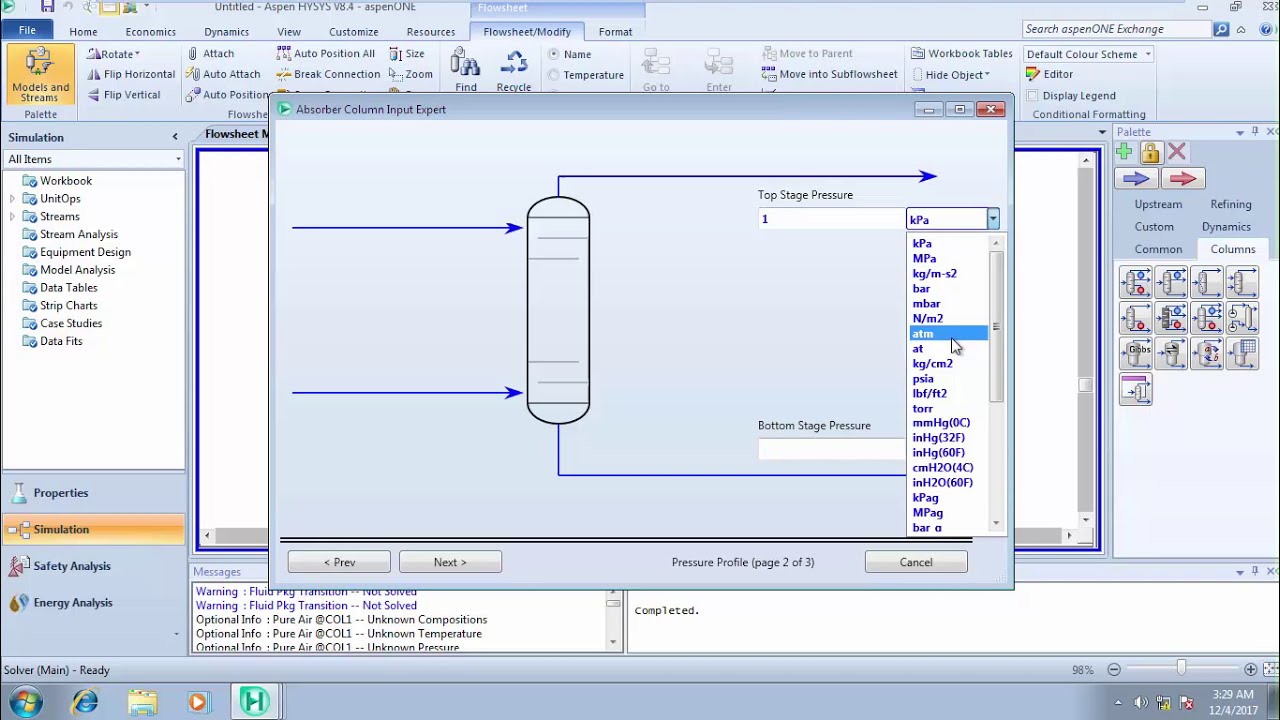The width and height of the screenshot is (1280, 720).
Task: Click the padlock icon in the Palette
Action: tap(1150, 153)
